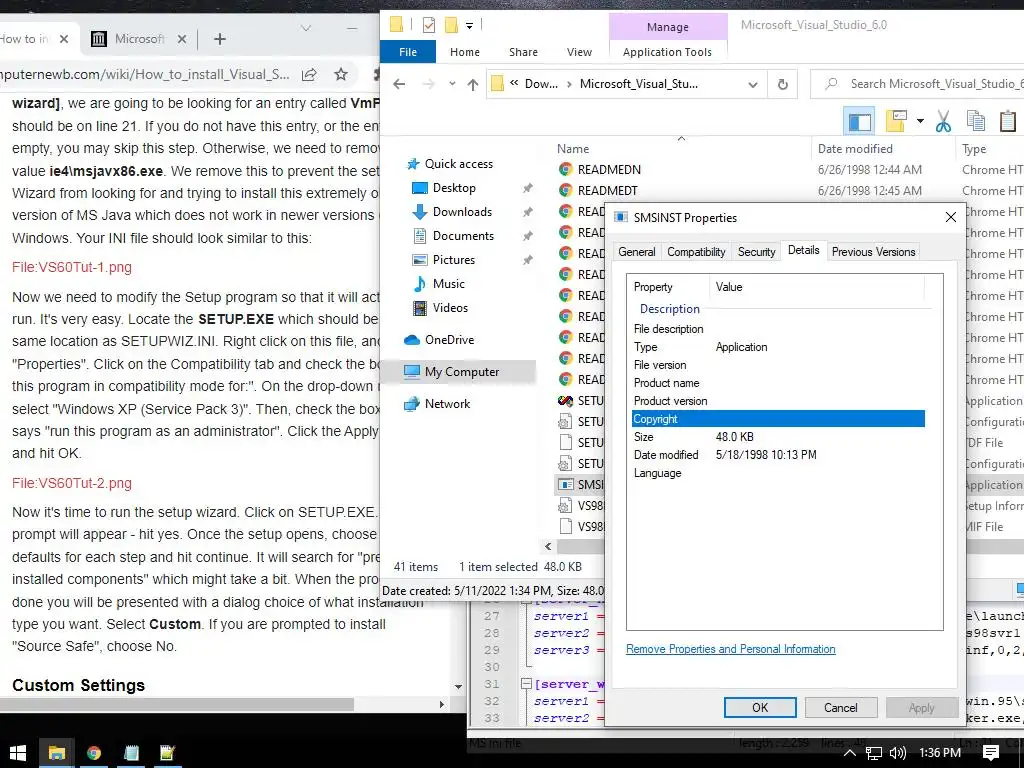Click the webpage horizontal scrollbar

(x=176, y=705)
